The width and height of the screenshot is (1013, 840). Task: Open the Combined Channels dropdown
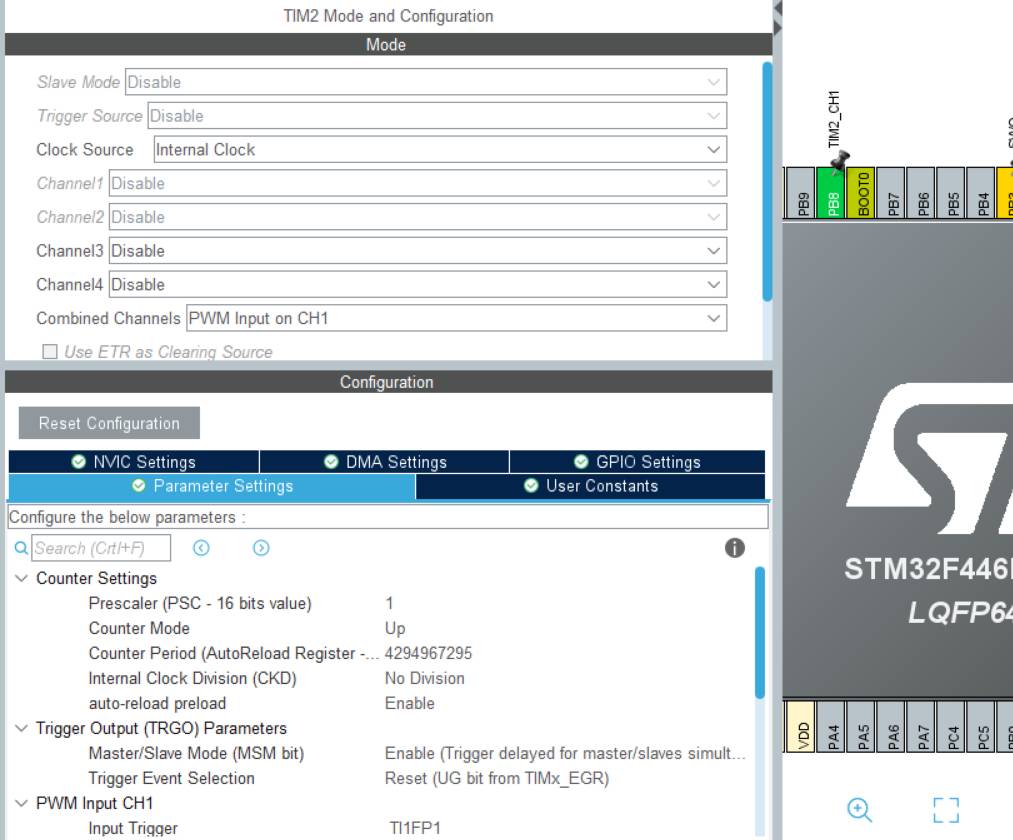[x=456, y=319]
